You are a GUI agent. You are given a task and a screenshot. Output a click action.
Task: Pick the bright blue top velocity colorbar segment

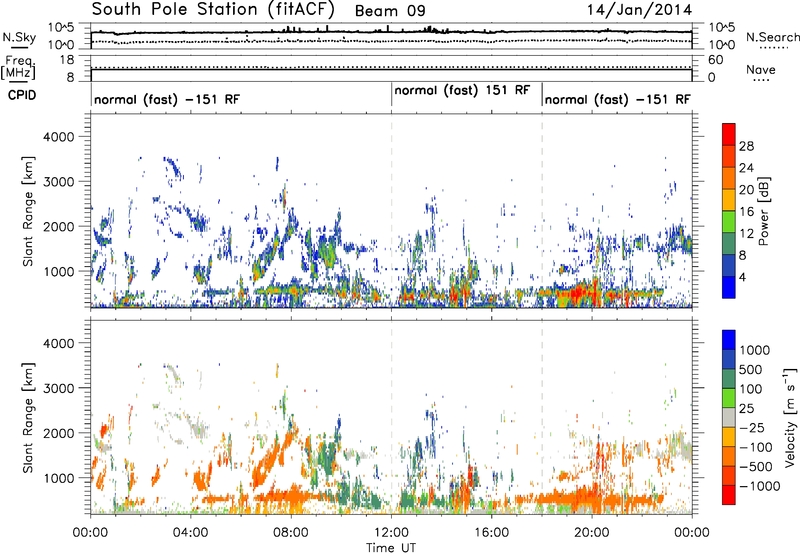point(729,340)
